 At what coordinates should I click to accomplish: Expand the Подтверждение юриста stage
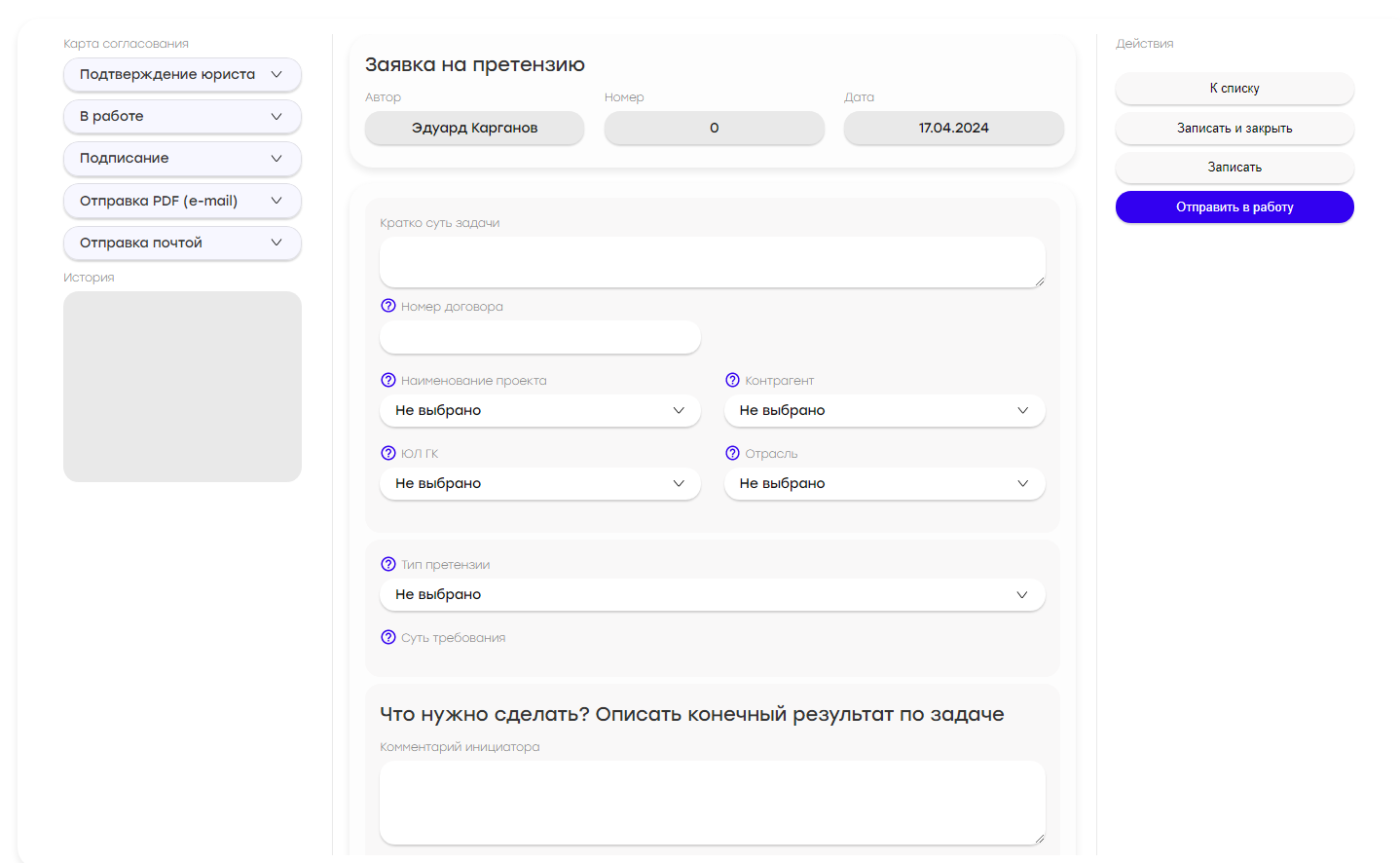tap(182, 75)
